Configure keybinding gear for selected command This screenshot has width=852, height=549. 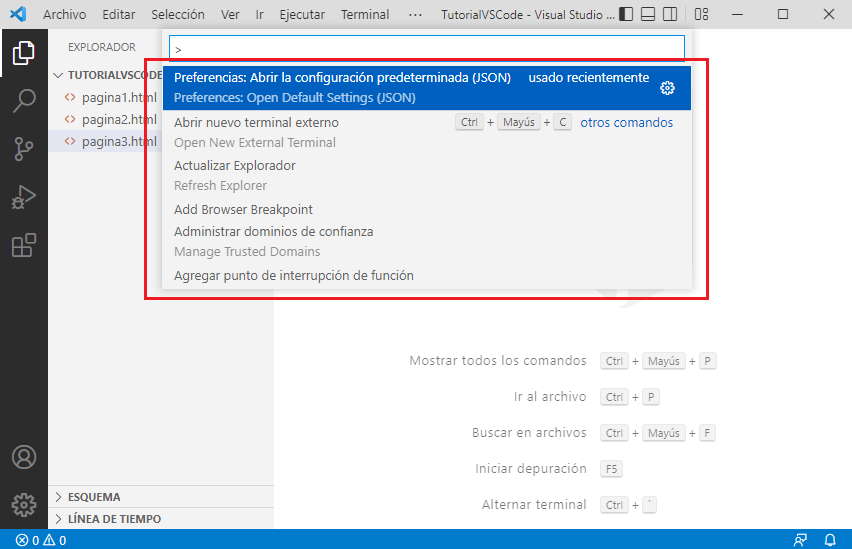click(667, 88)
